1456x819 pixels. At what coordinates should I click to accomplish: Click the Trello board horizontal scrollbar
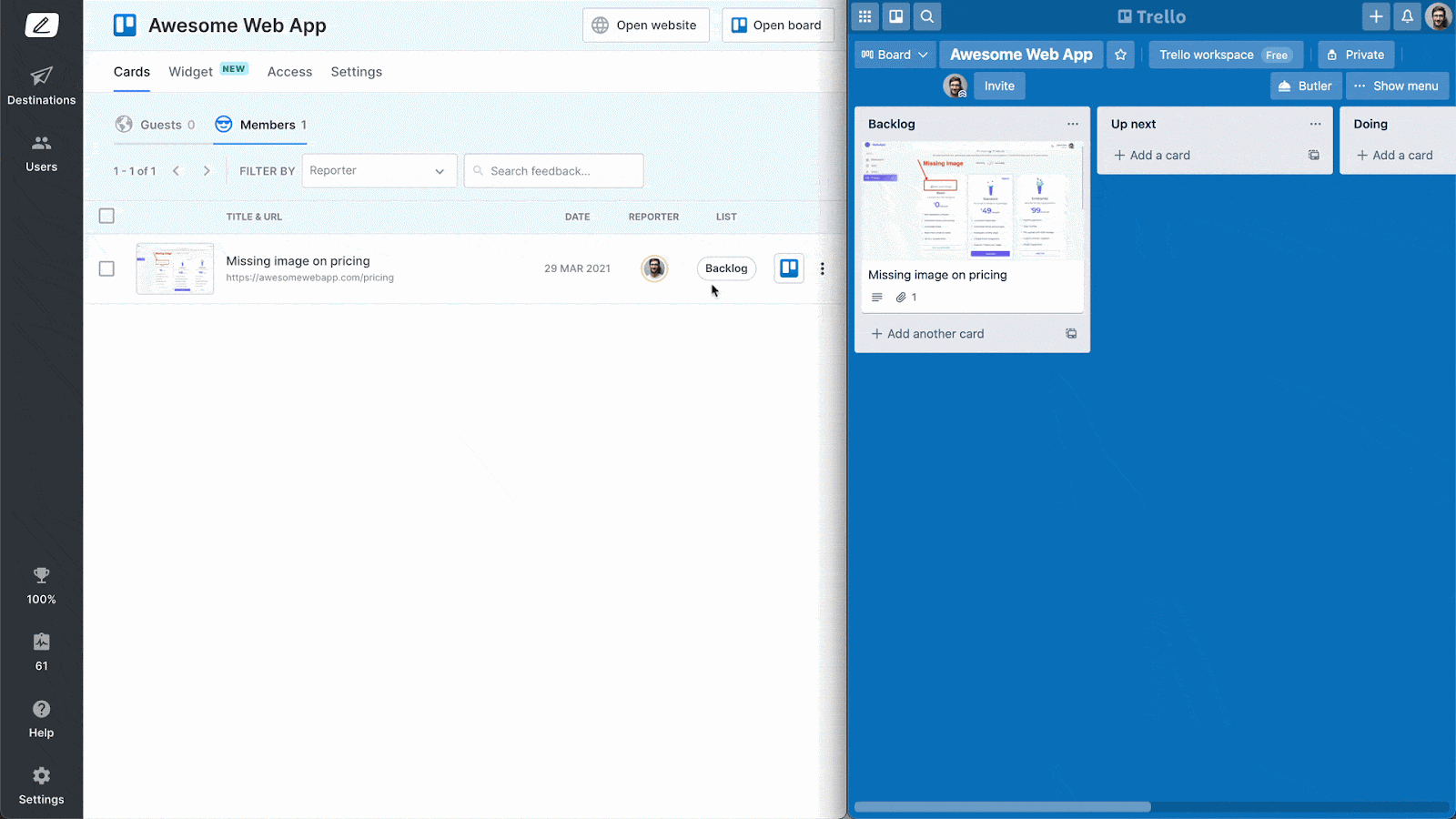tap(1003, 807)
